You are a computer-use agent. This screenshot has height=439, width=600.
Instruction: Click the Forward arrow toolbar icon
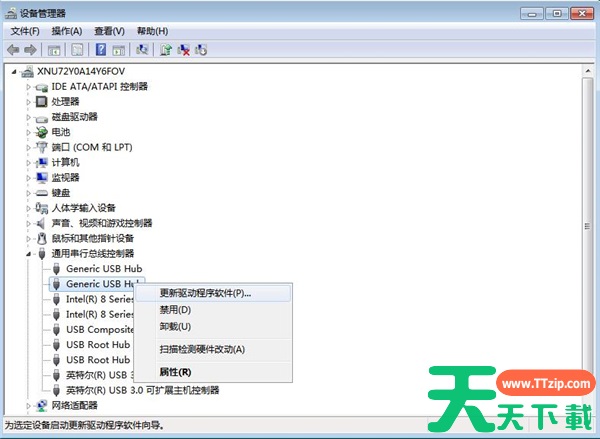point(30,50)
